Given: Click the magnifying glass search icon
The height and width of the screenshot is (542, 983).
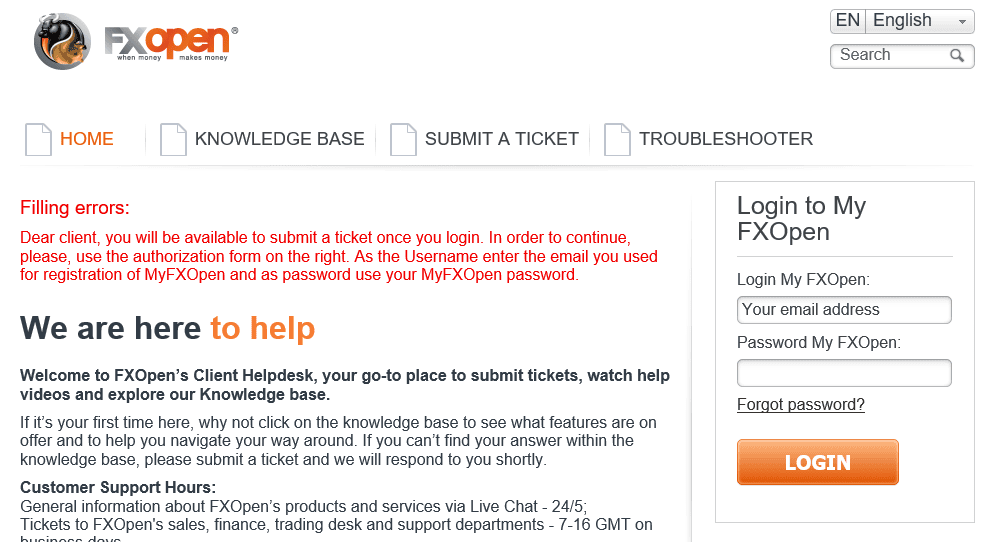Looking at the screenshot, I should pyautogui.click(x=957, y=55).
